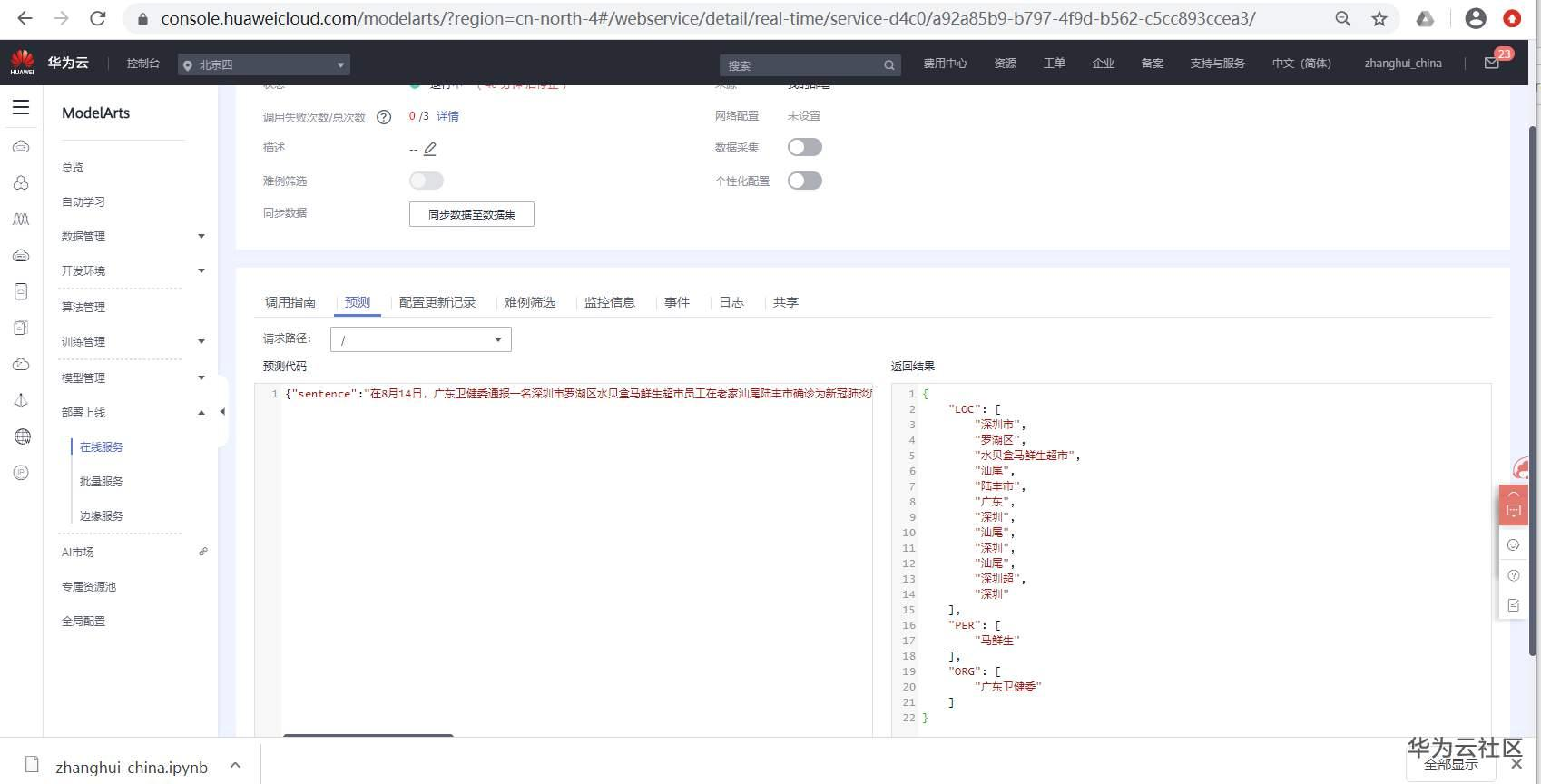Screen dimensions: 1541x784
Task: Collapse the sidebar with the left arrow handle
Action: [x=222, y=412]
